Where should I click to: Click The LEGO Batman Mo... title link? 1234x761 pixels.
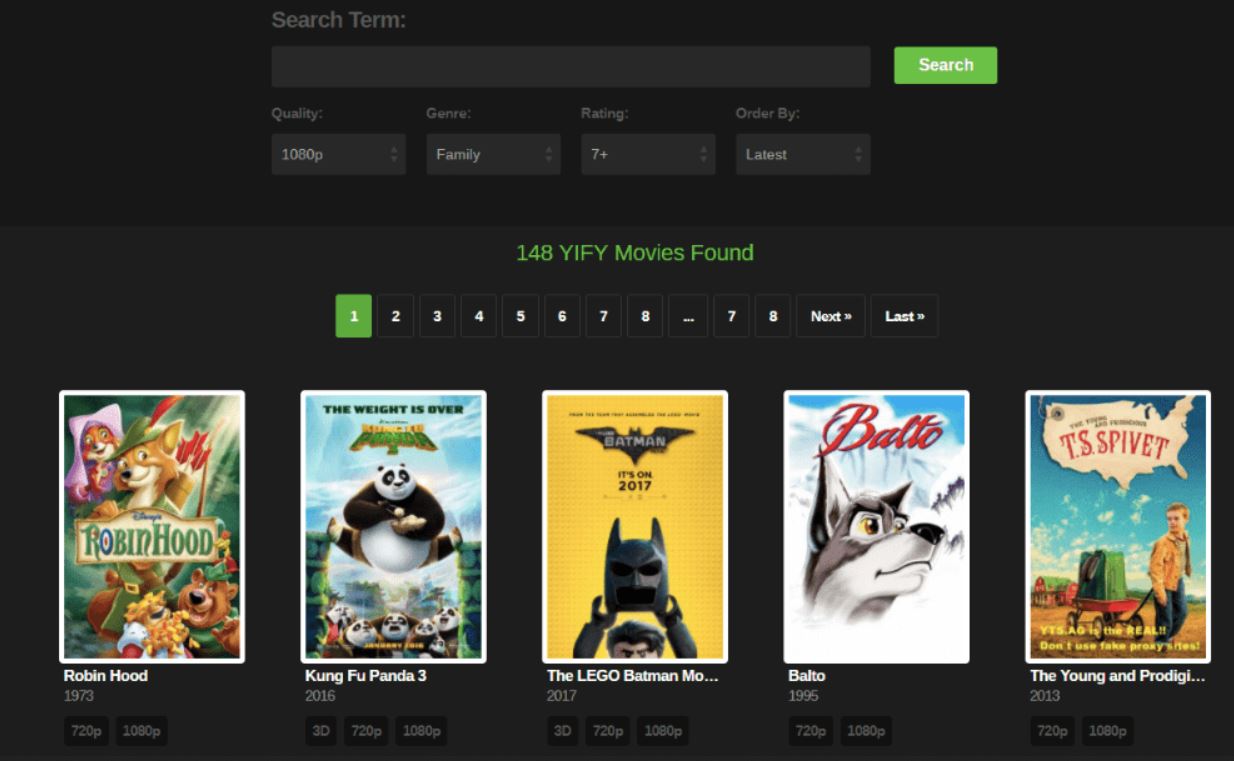(x=633, y=676)
